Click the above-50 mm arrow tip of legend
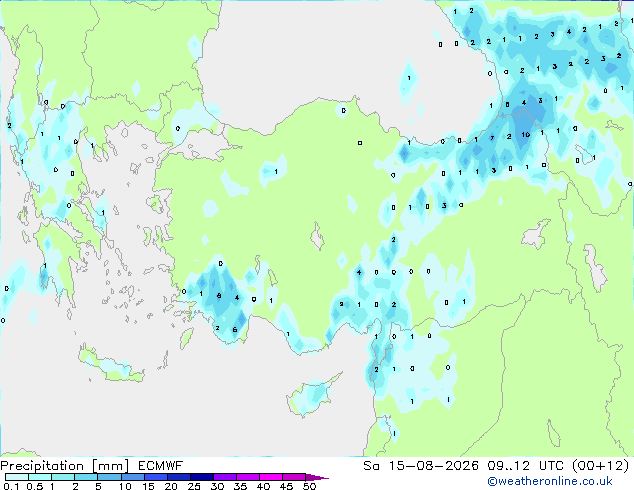The height and width of the screenshot is (490, 634). (x=317, y=478)
